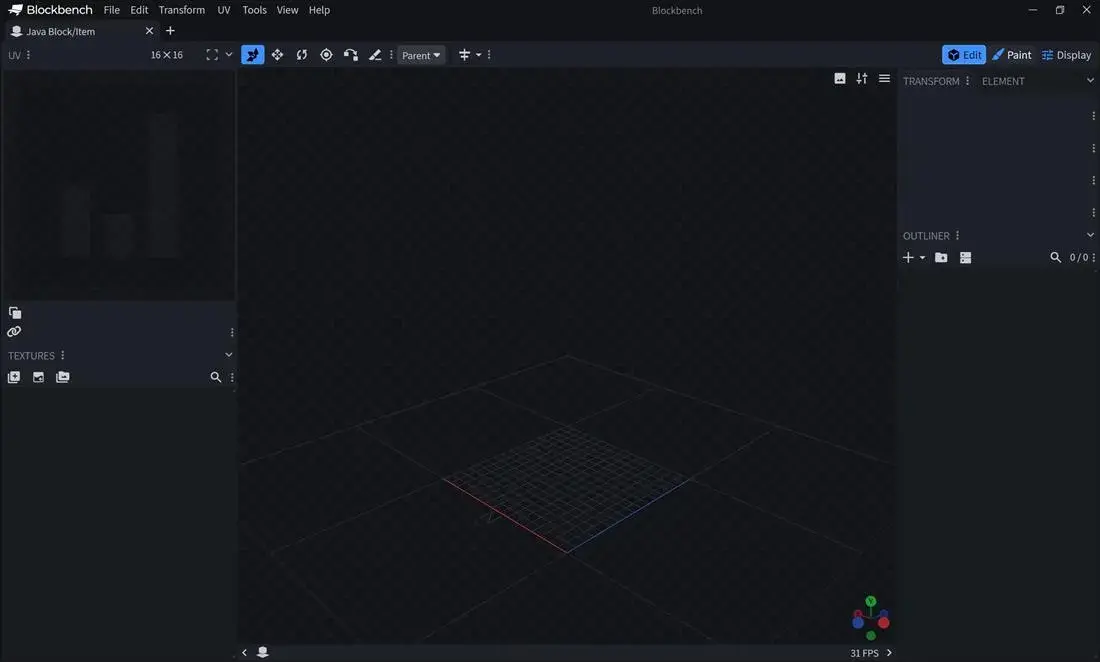Open the viewport sort/settings arrows icon
This screenshot has width=1100, height=662.
(861, 79)
